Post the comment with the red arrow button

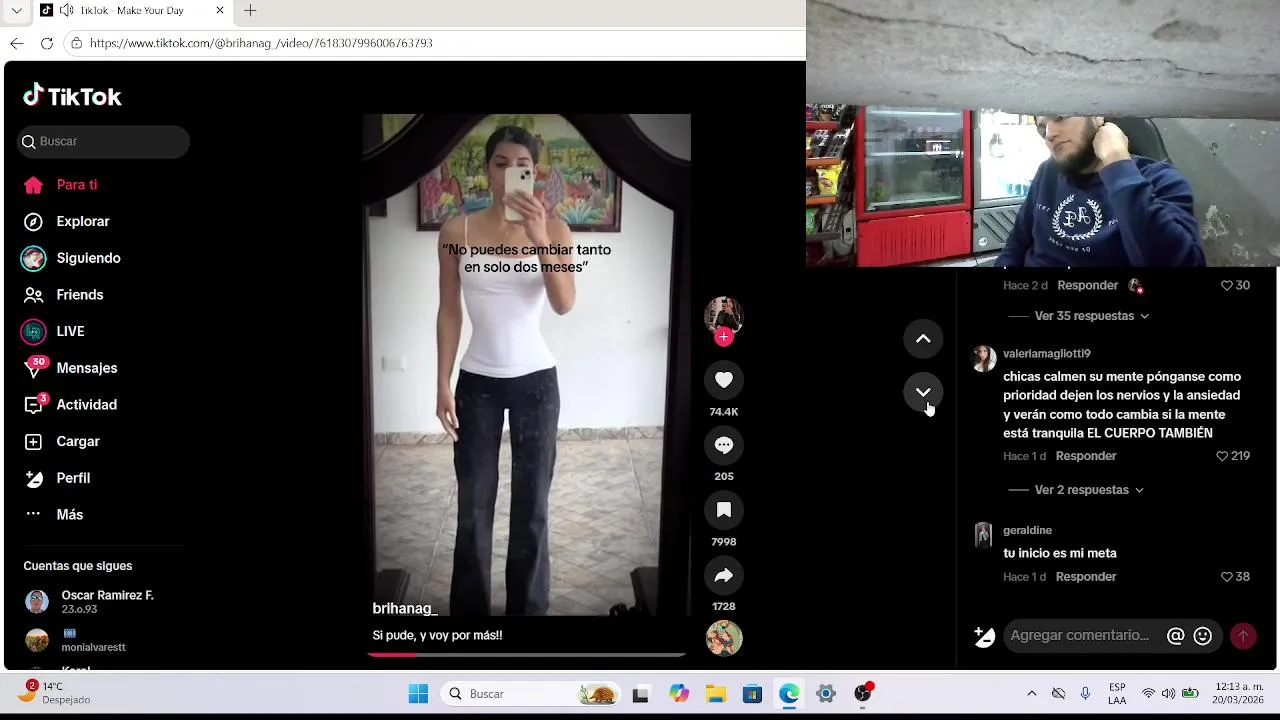(x=1243, y=636)
